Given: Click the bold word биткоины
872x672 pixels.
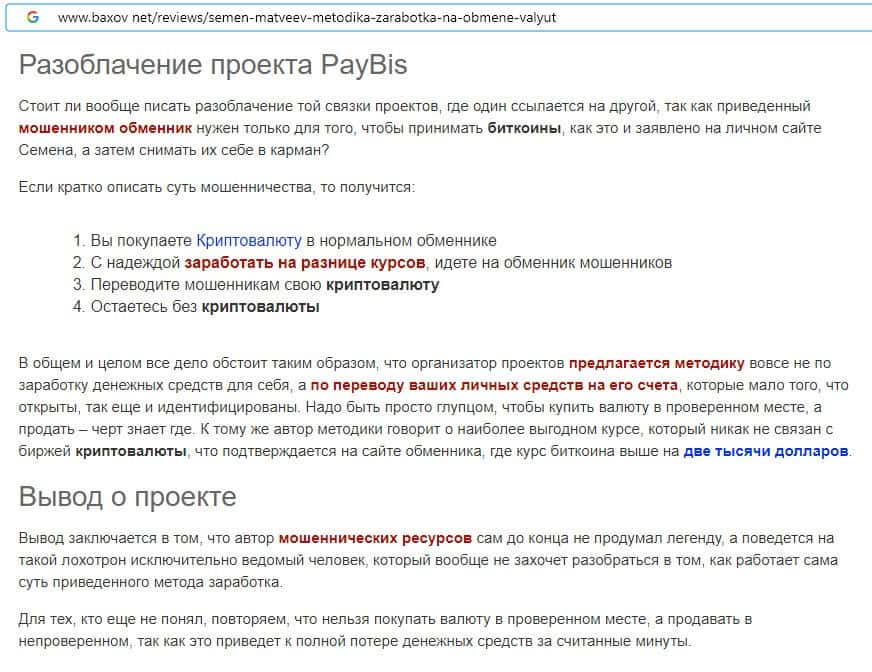Looking at the screenshot, I should pos(524,129).
